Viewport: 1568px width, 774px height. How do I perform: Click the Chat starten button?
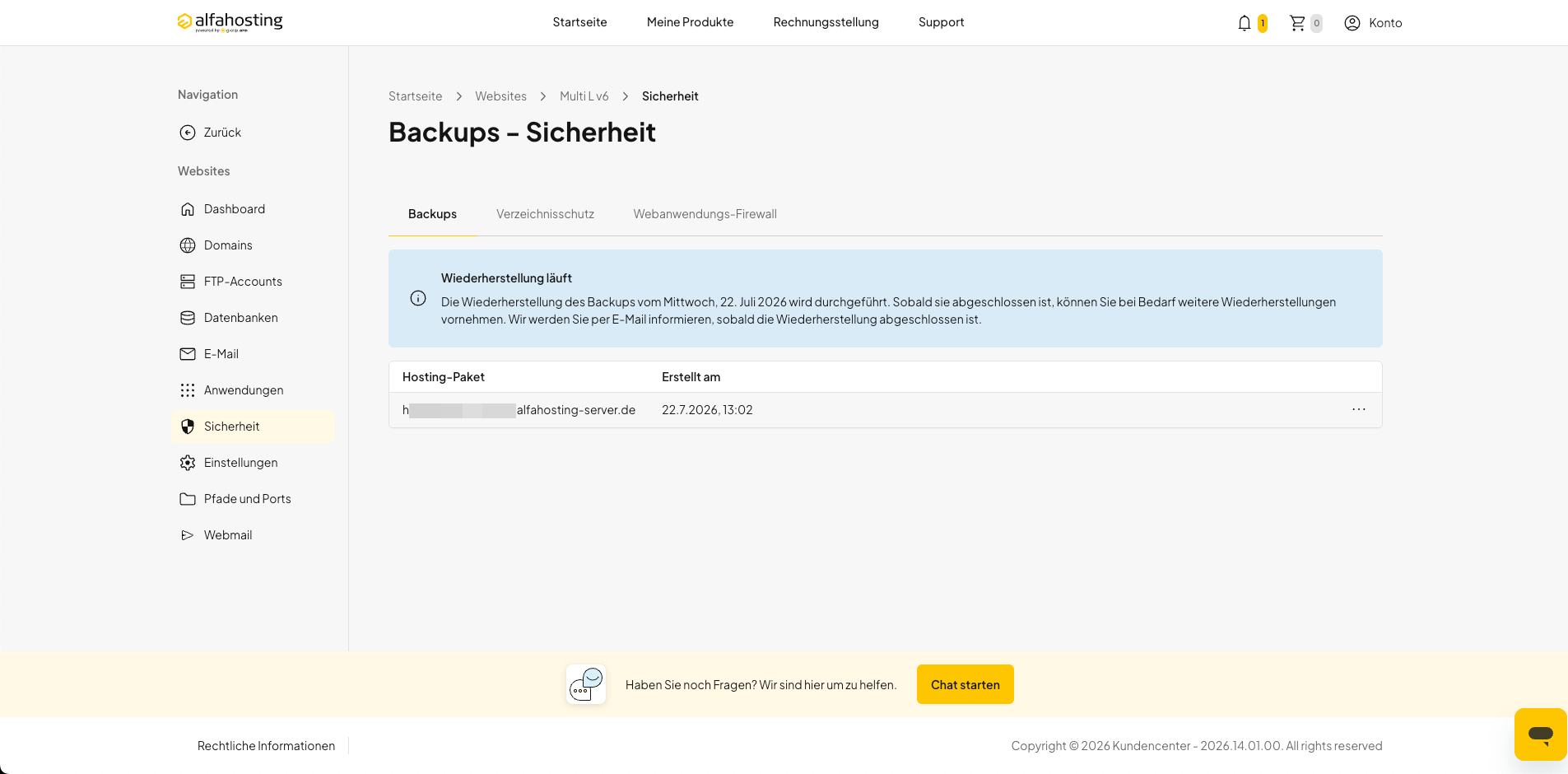click(965, 684)
